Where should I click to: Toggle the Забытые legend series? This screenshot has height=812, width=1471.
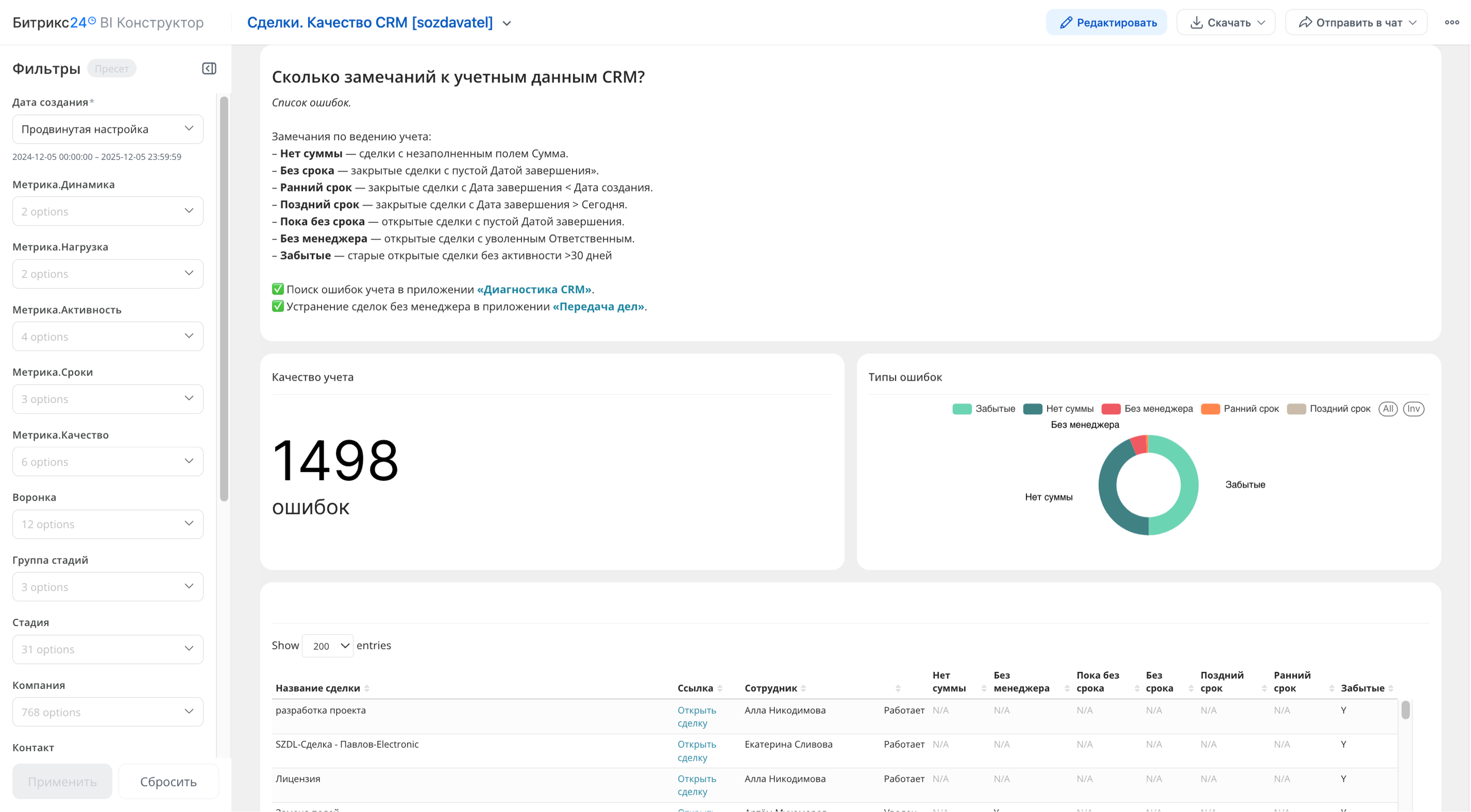click(984, 409)
